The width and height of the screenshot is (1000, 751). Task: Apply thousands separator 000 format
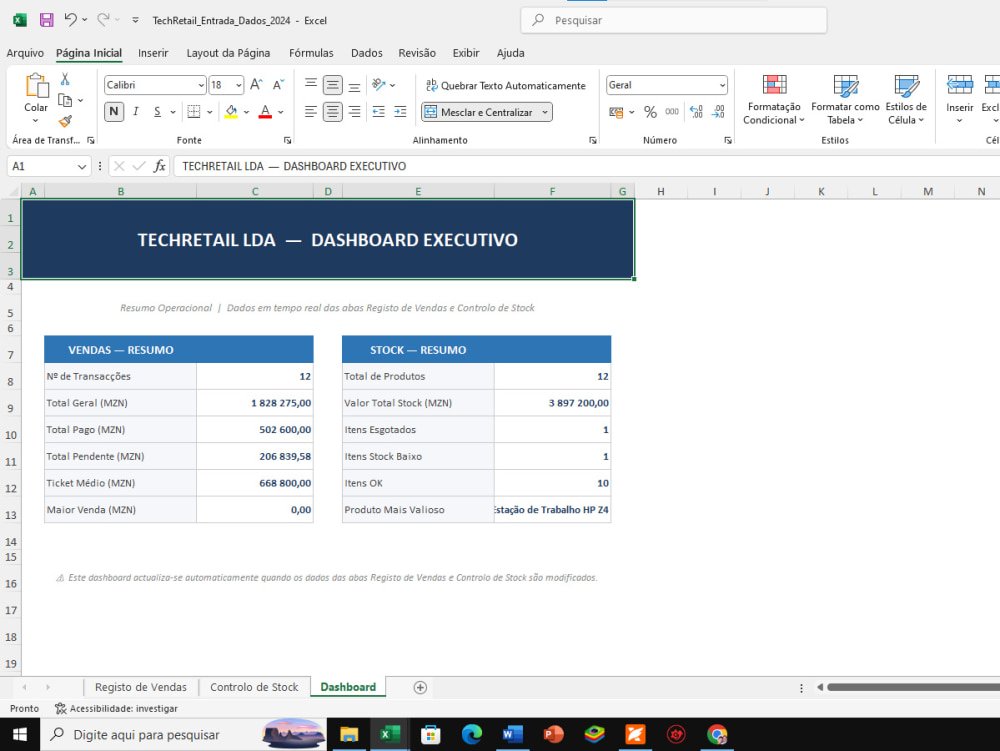pyautogui.click(x=672, y=112)
